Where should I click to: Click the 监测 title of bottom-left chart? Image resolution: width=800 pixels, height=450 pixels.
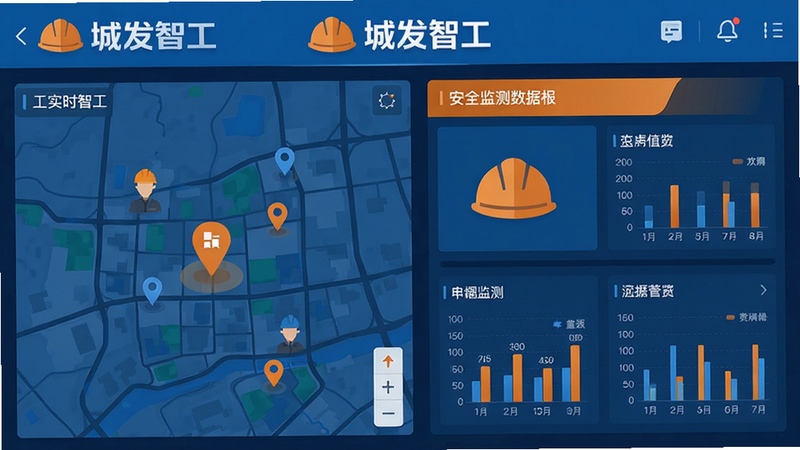tap(478, 293)
